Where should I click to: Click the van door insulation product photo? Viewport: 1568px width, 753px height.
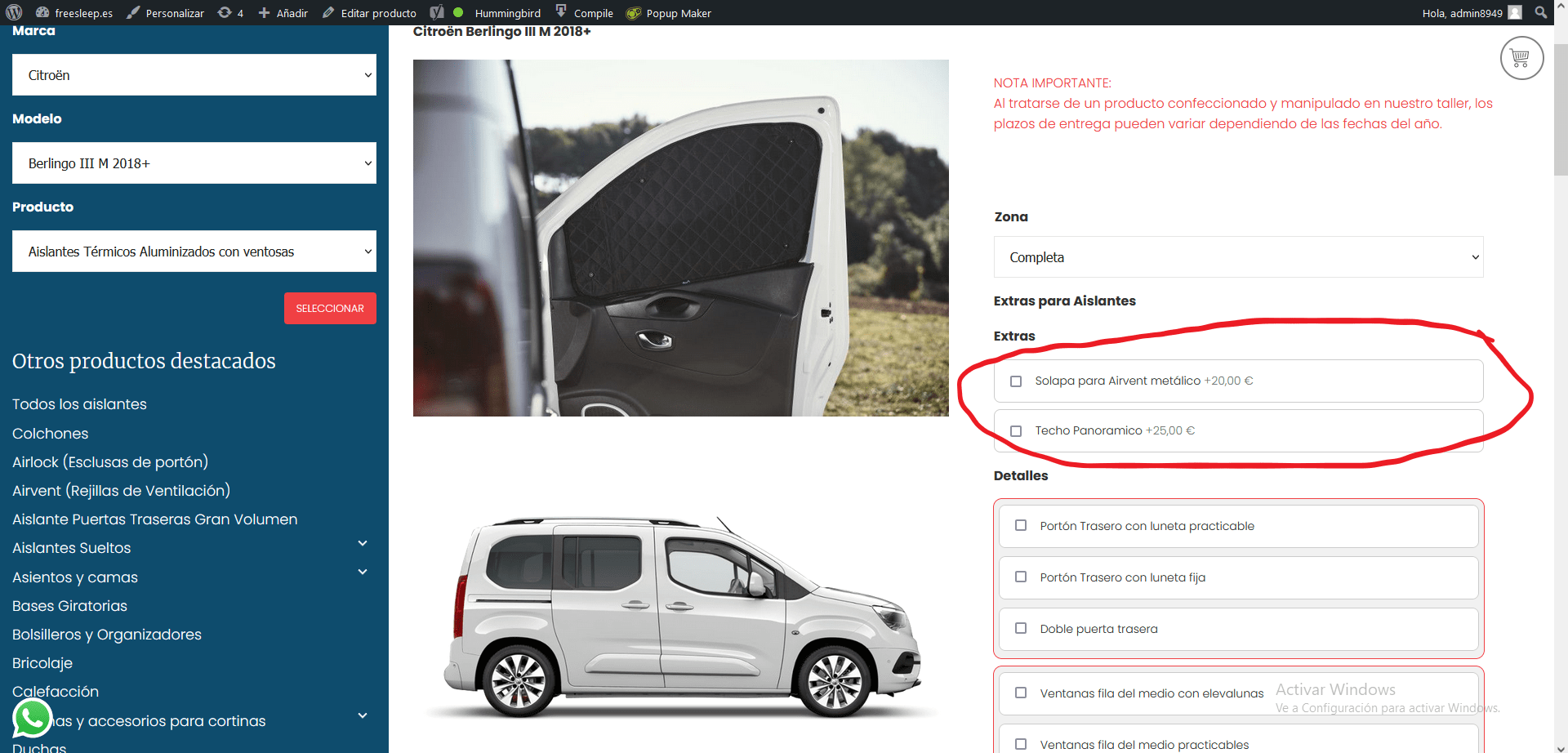(x=680, y=238)
